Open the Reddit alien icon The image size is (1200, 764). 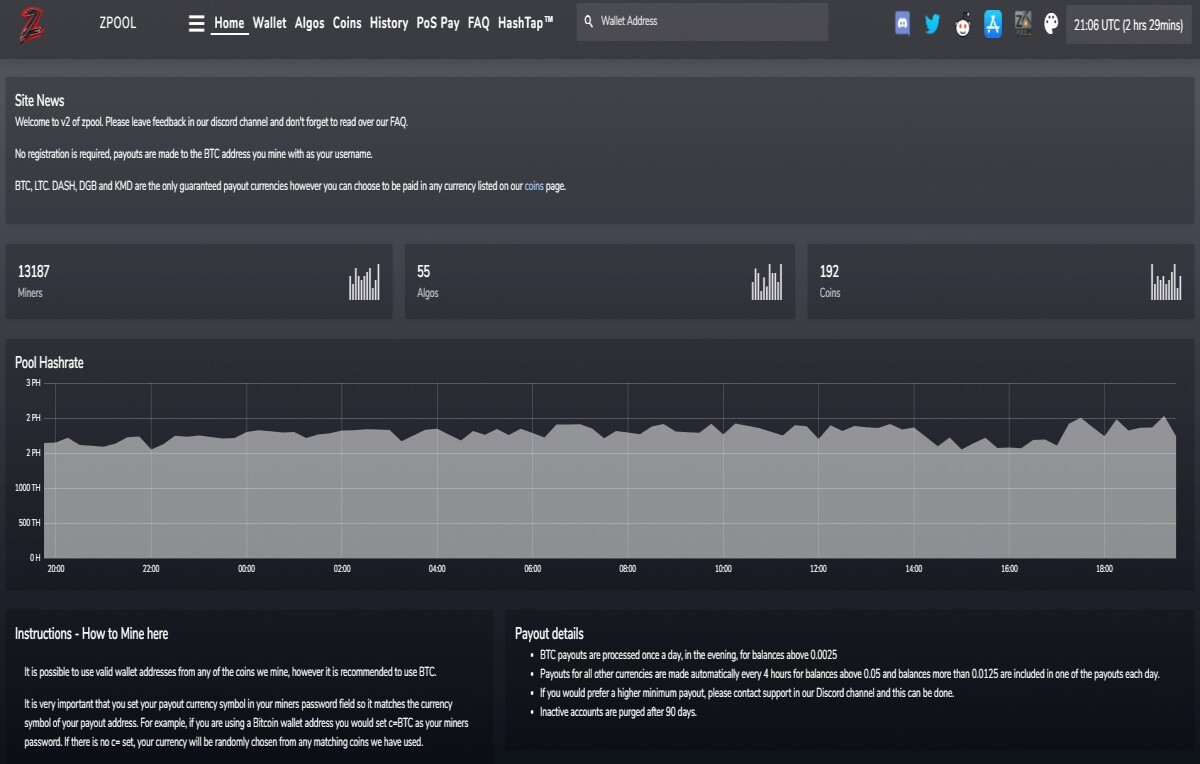[x=962, y=25]
